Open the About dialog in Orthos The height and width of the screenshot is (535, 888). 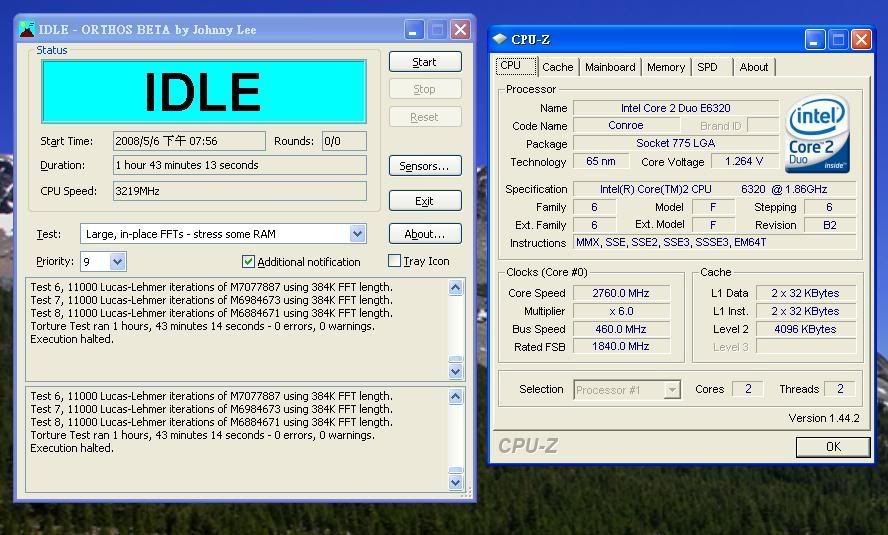click(425, 234)
